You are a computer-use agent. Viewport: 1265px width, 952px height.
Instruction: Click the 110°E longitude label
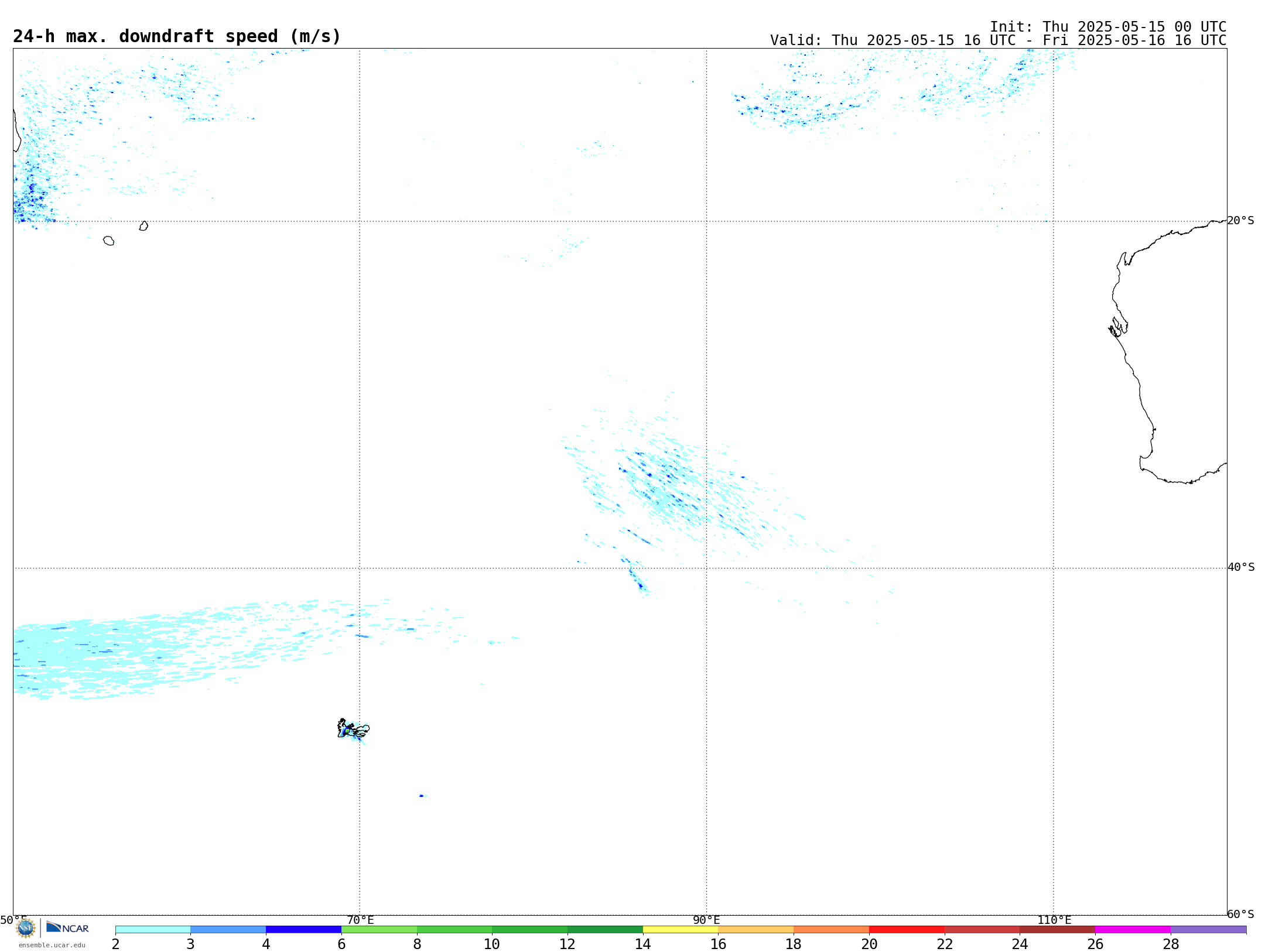pyautogui.click(x=1054, y=920)
